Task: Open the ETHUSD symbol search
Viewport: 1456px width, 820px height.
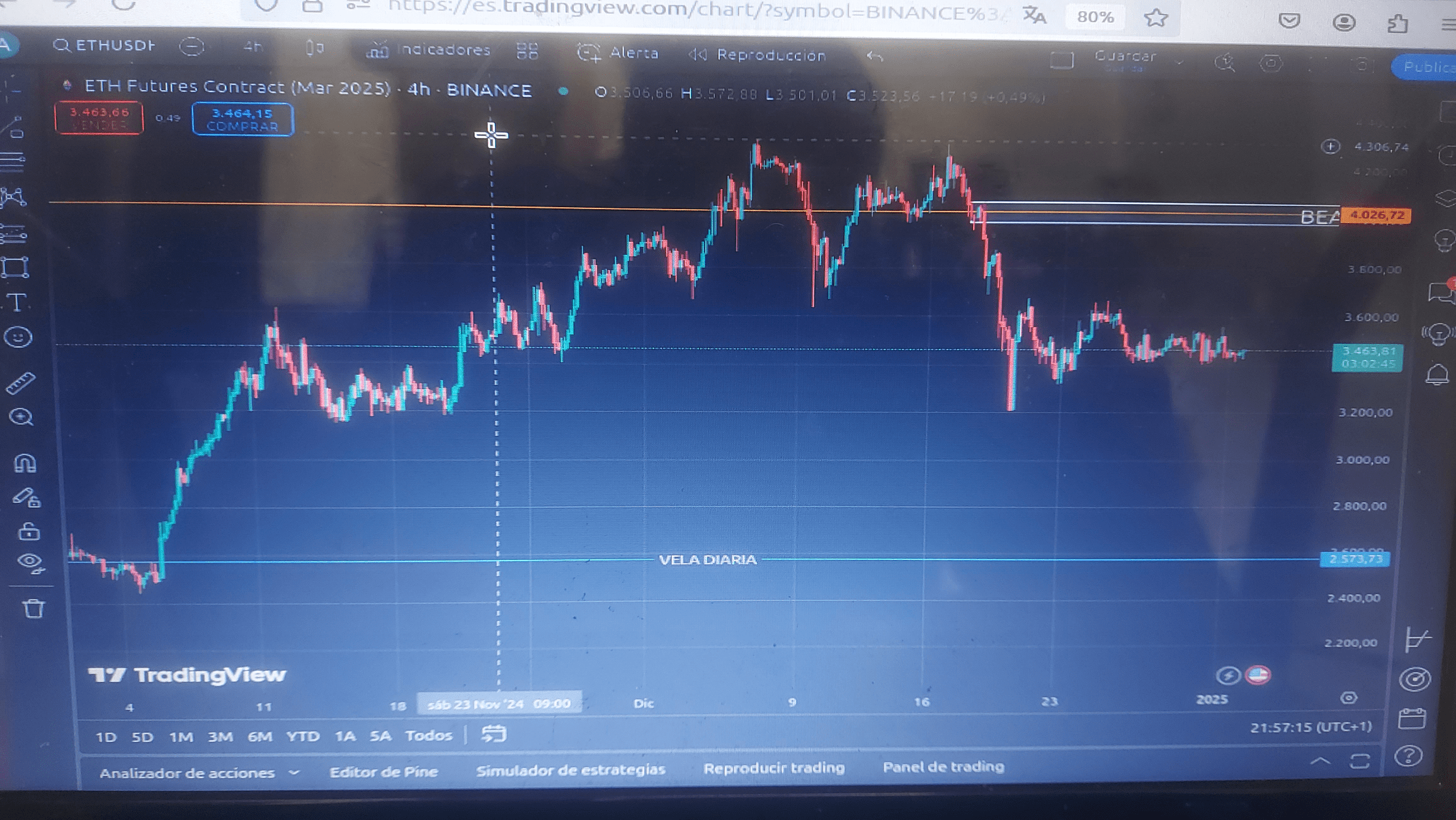Action: click(105, 45)
